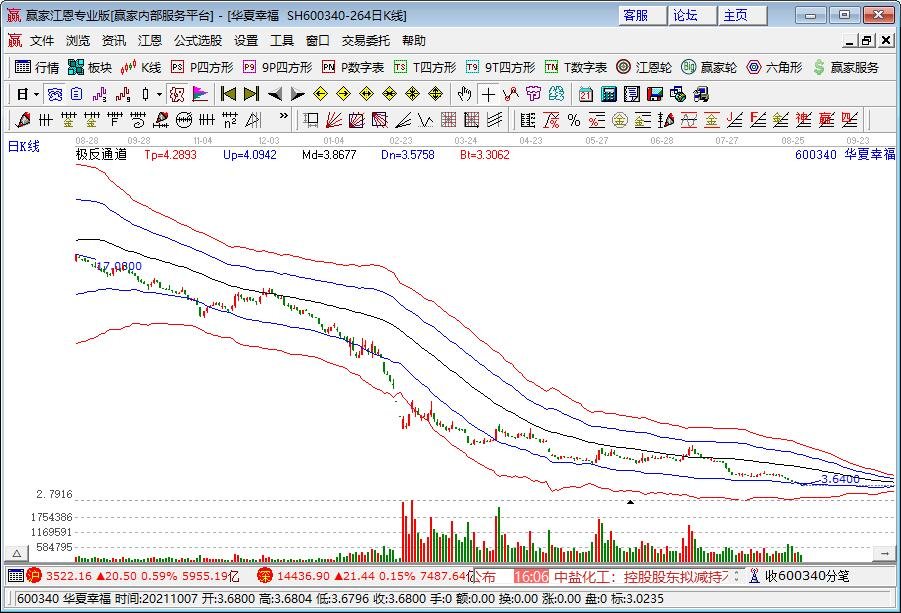Click the 行情 market quotes toolbar button
Image resolution: width=901 pixels, height=613 pixels.
click(37, 67)
